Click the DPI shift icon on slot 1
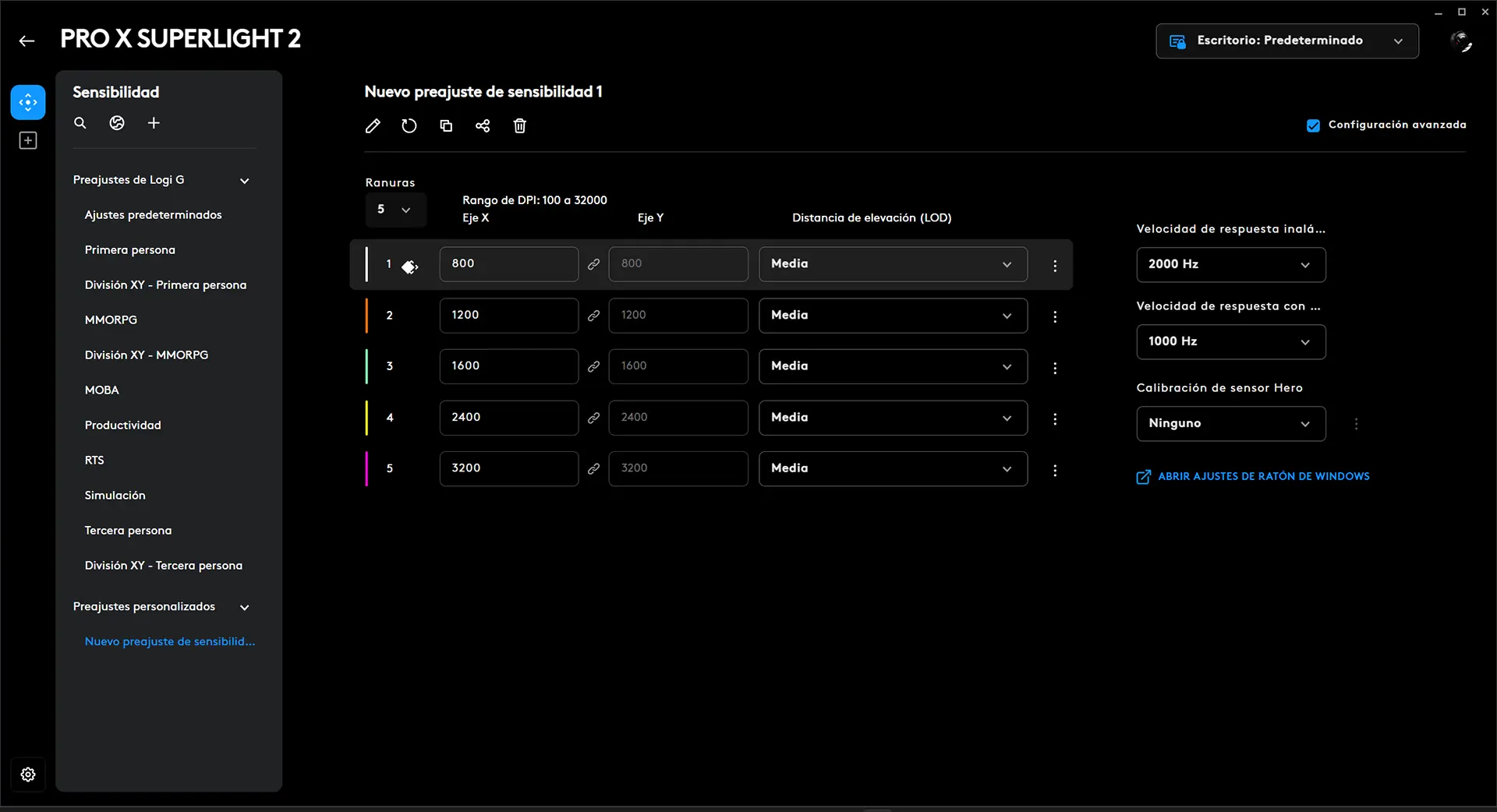The width and height of the screenshot is (1497, 812). [409, 267]
